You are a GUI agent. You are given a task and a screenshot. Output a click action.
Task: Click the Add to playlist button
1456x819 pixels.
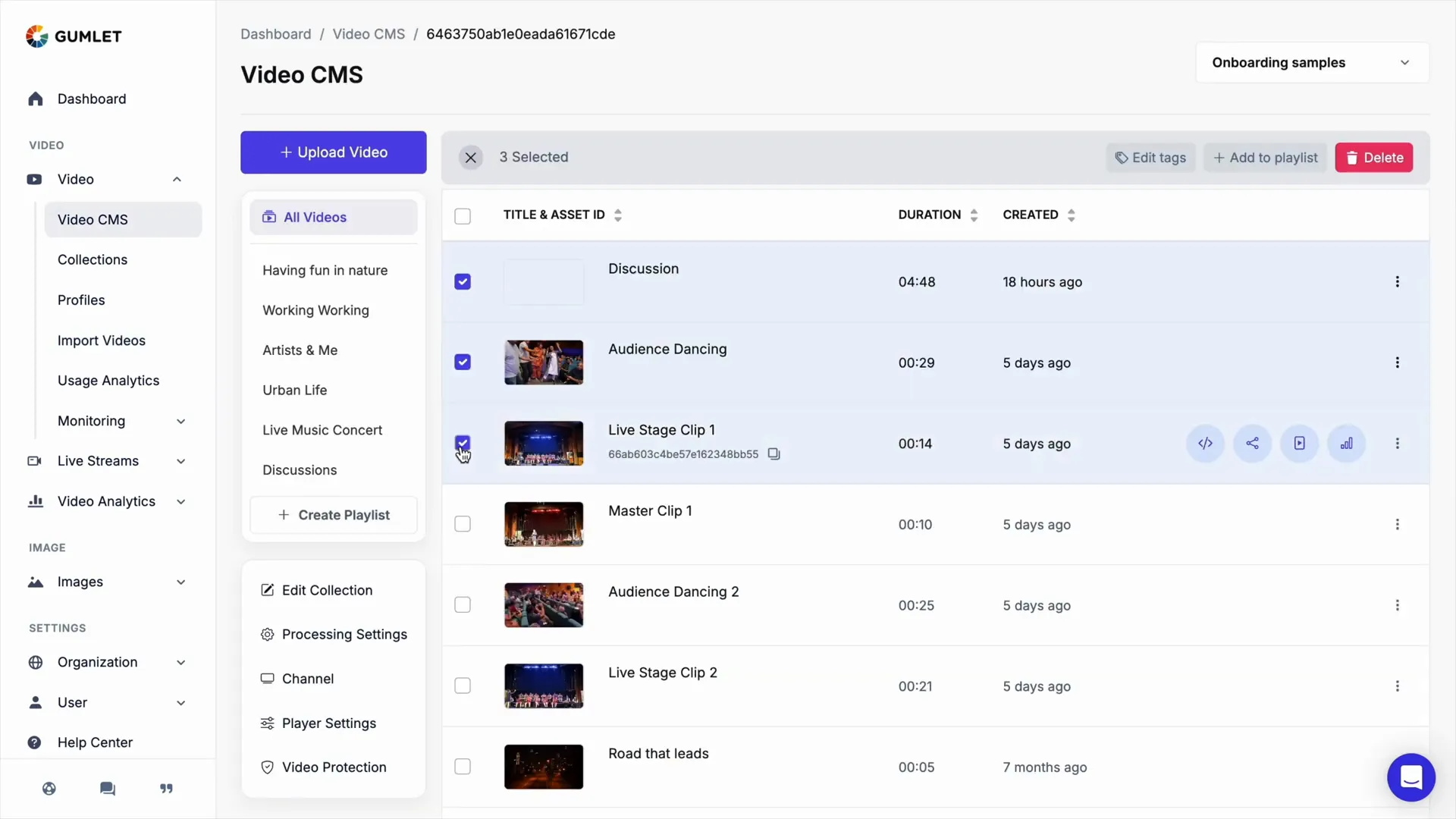click(x=1265, y=157)
